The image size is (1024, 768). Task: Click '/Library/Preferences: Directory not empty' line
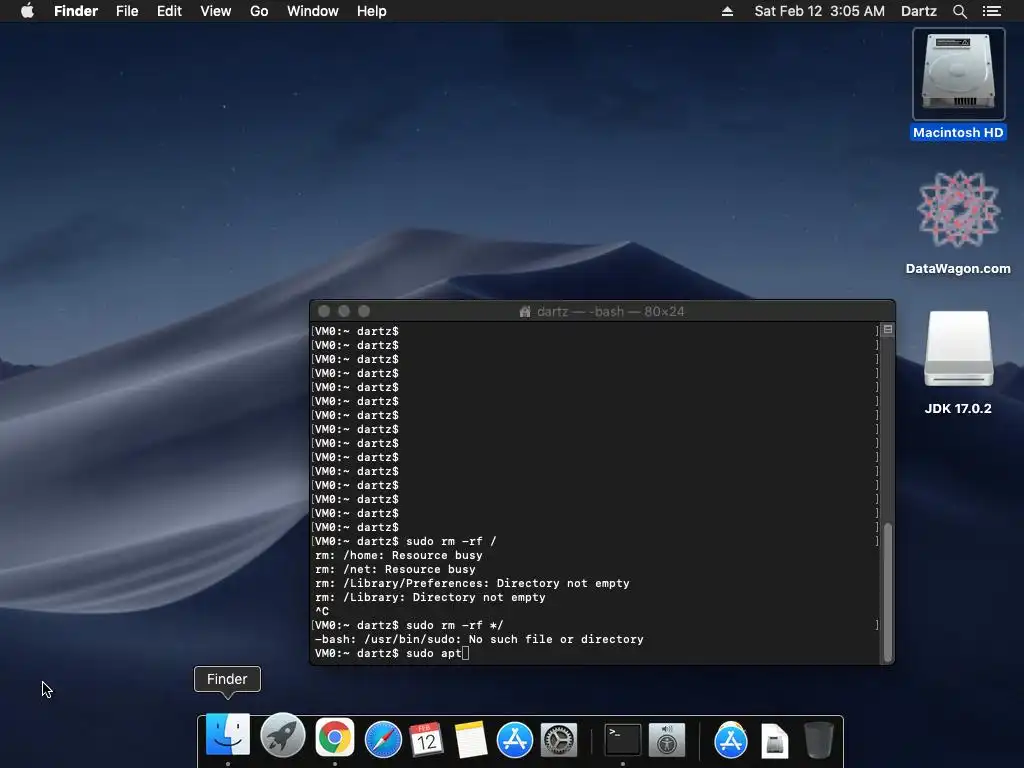472,583
